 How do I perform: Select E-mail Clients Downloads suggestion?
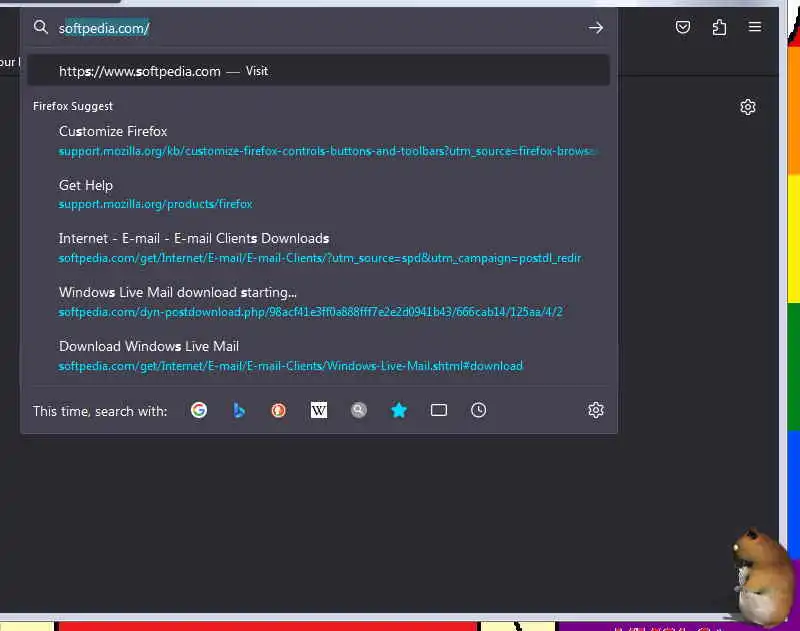(319, 248)
